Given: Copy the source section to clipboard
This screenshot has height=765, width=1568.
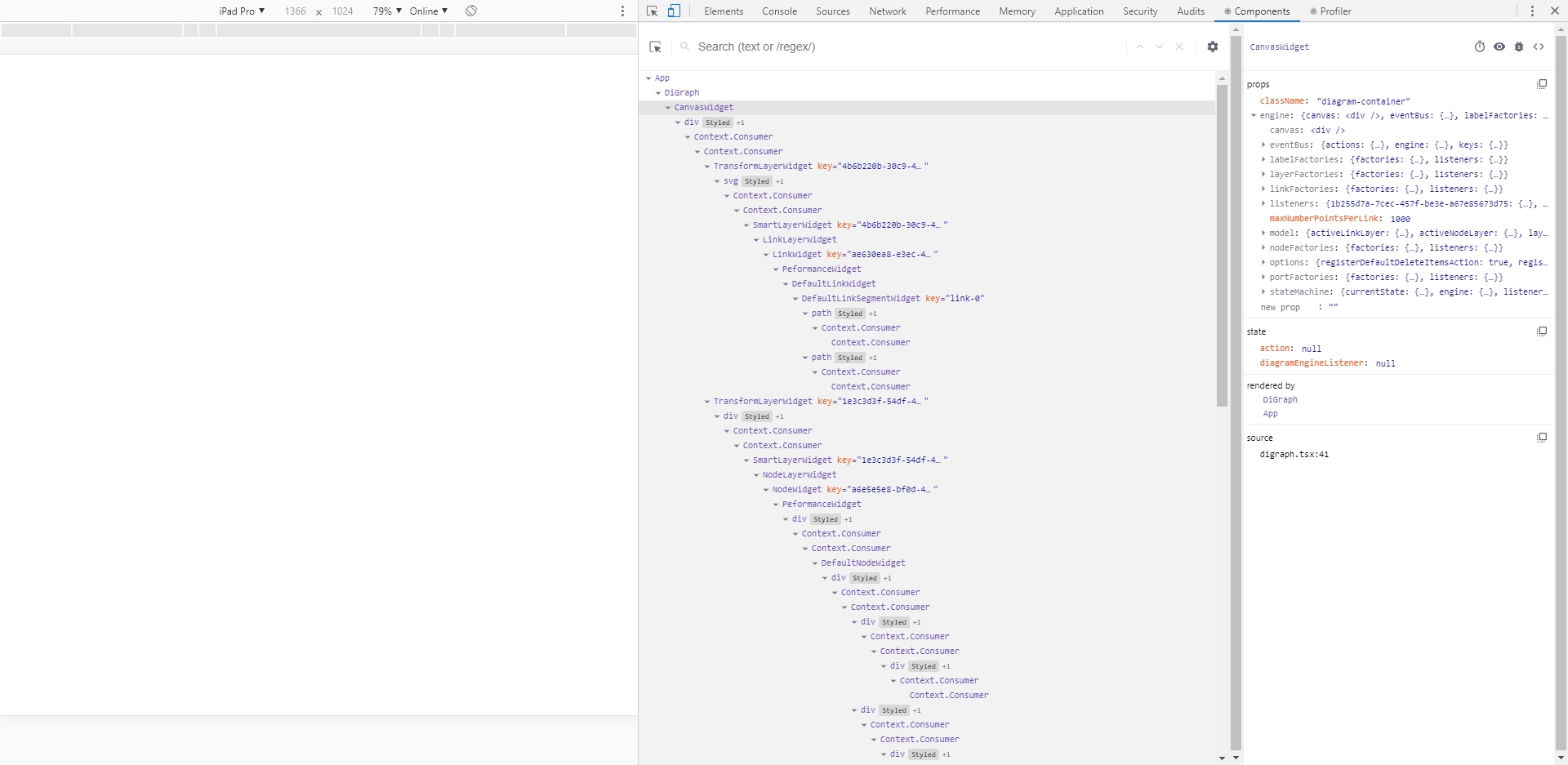Looking at the screenshot, I should click(x=1542, y=438).
